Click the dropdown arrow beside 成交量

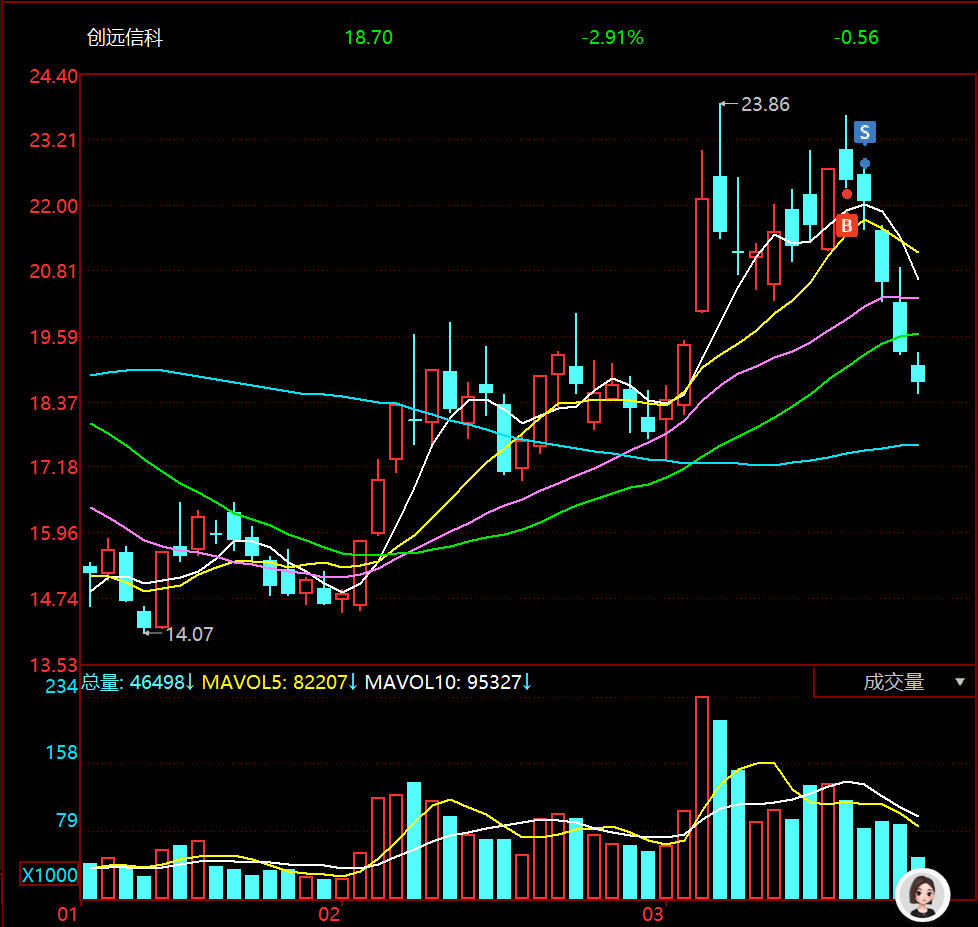(960, 682)
